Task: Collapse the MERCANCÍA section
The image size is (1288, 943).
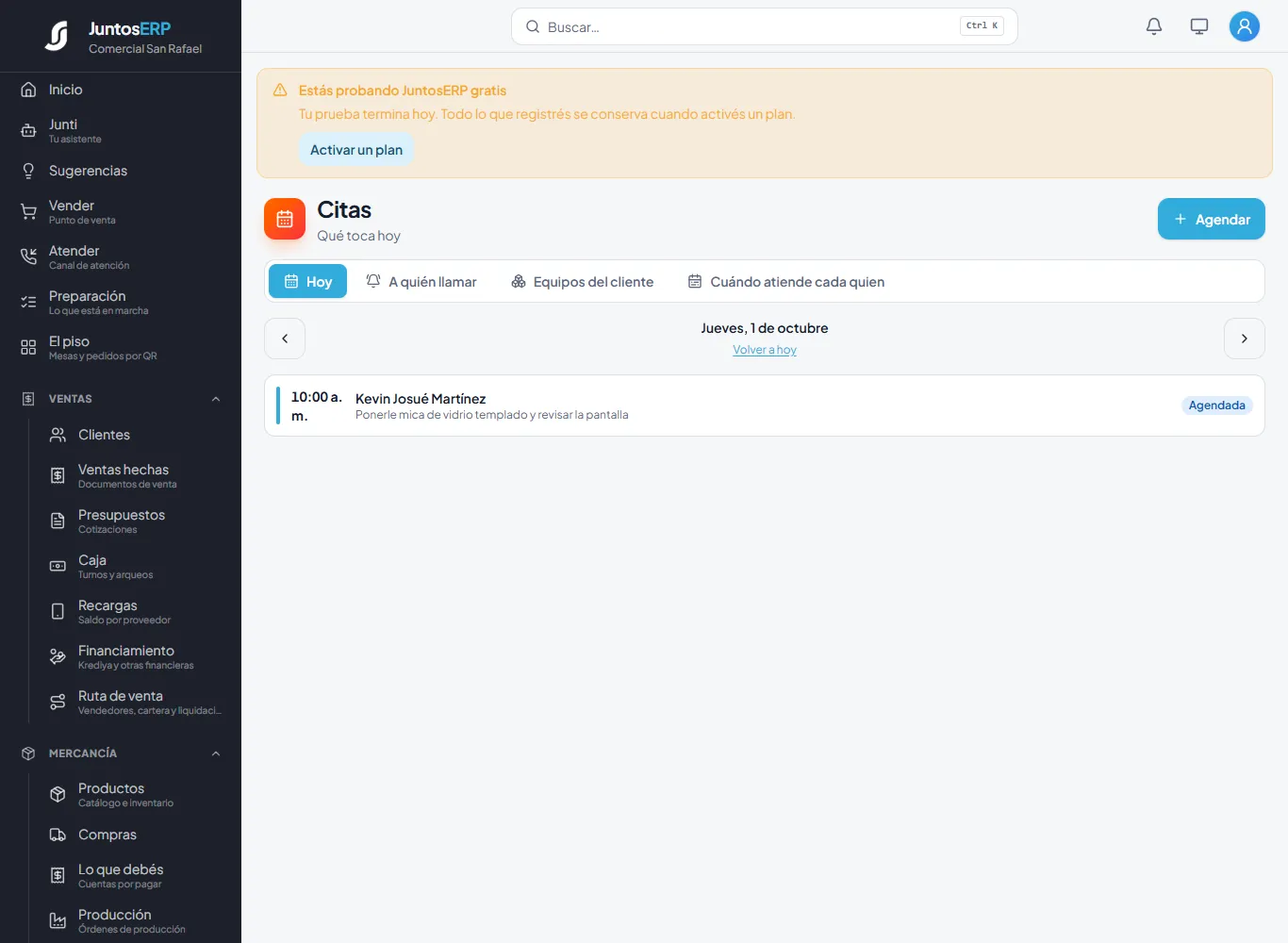Action: tap(121, 753)
